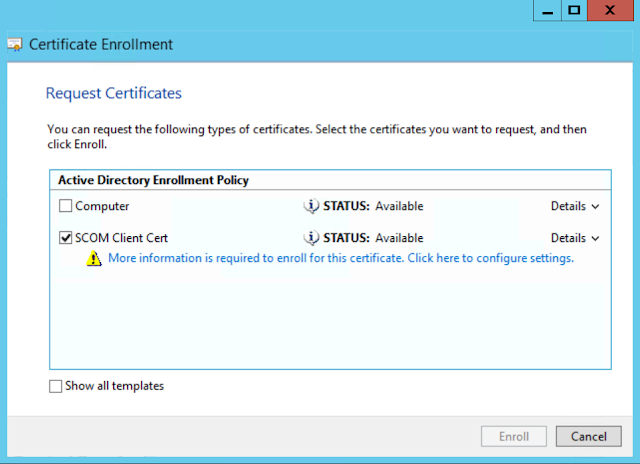Image resolution: width=640 pixels, height=464 pixels.
Task: Uncheck the SCOM Client Cert checkbox
Action: [66, 239]
